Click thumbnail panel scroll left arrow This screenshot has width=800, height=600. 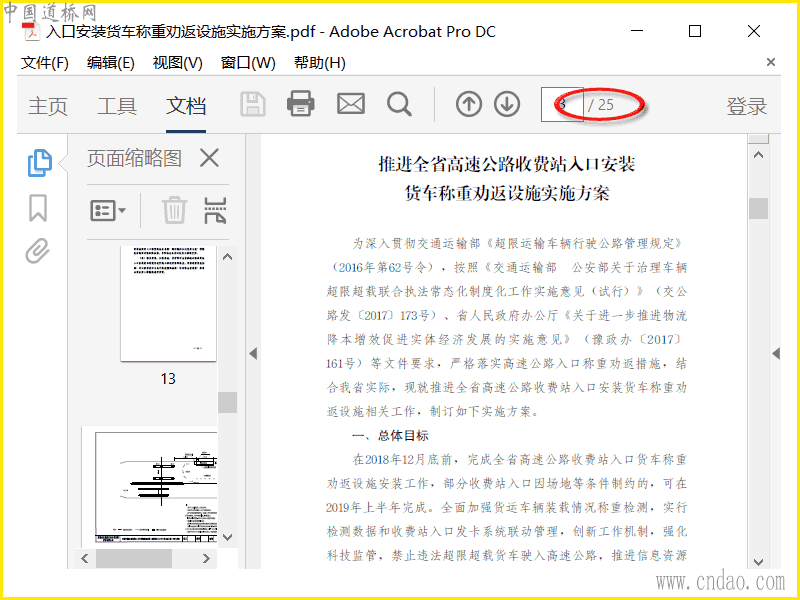(85, 559)
